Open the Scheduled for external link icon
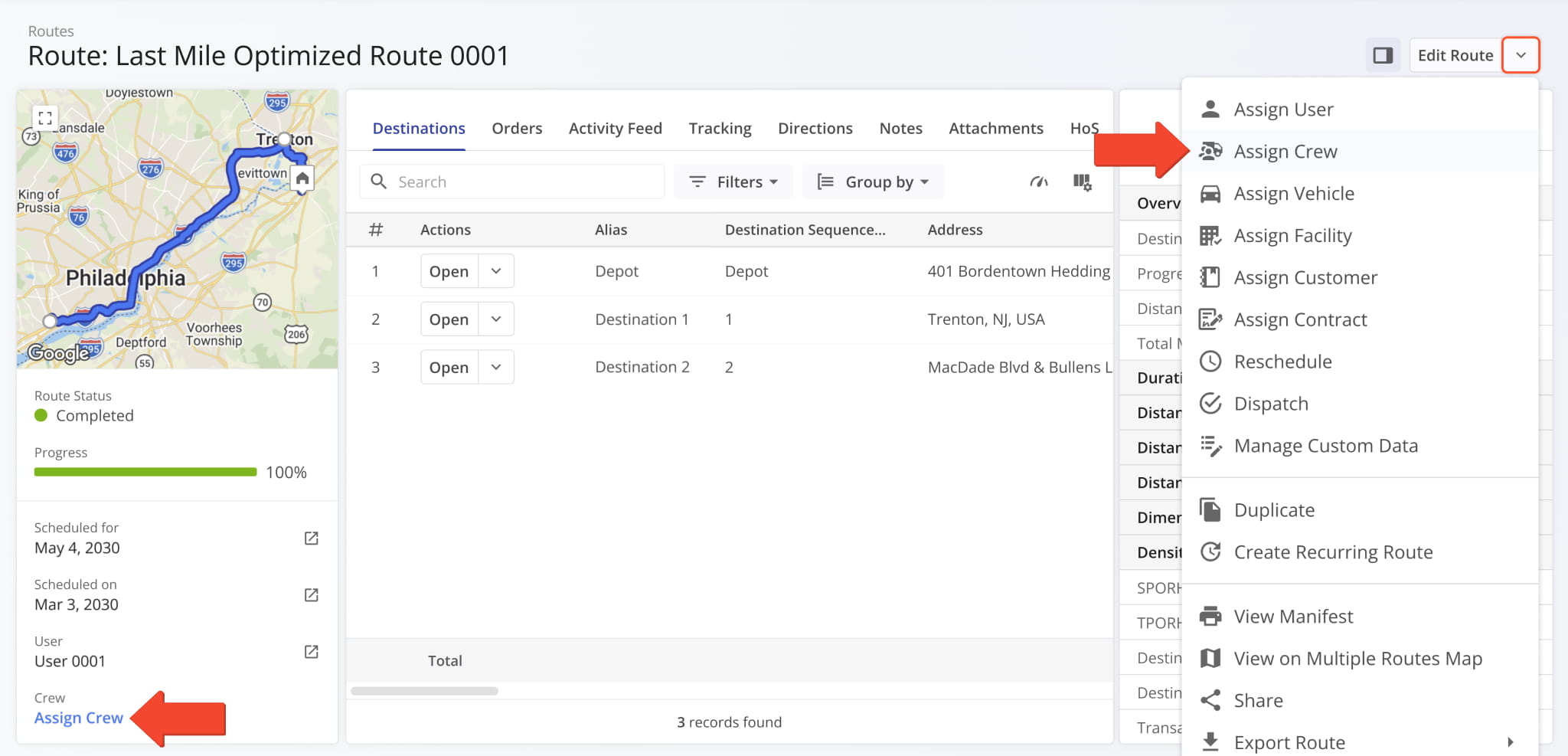This screenshot has width=1568, height=756. (x=311, y=538)
